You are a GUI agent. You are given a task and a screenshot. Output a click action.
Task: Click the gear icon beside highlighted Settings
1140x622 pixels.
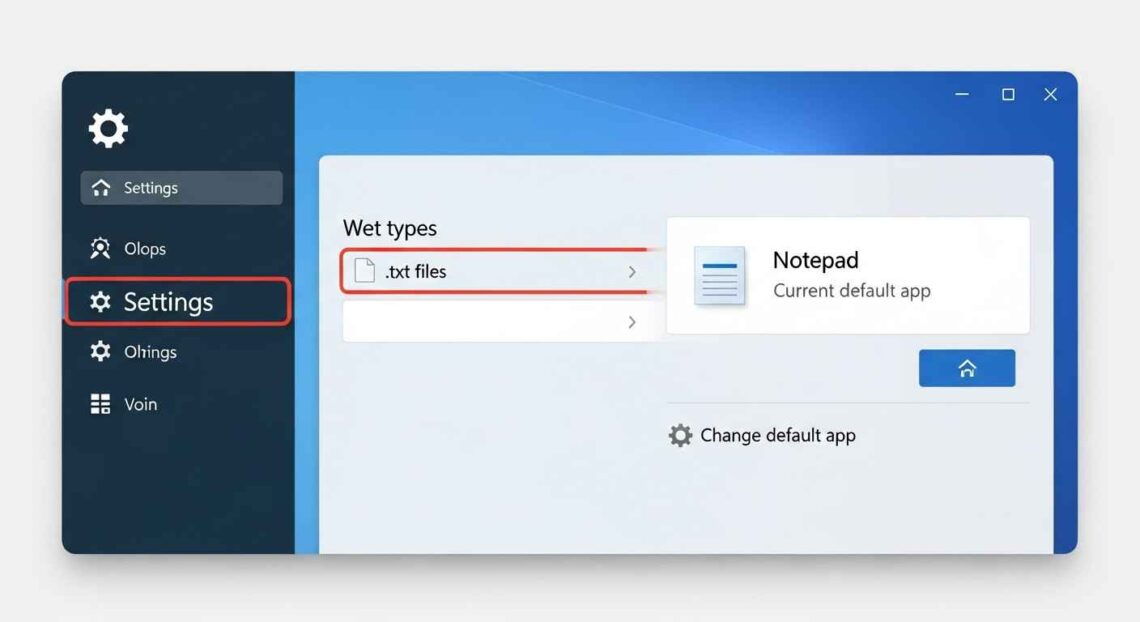point(100,302)
